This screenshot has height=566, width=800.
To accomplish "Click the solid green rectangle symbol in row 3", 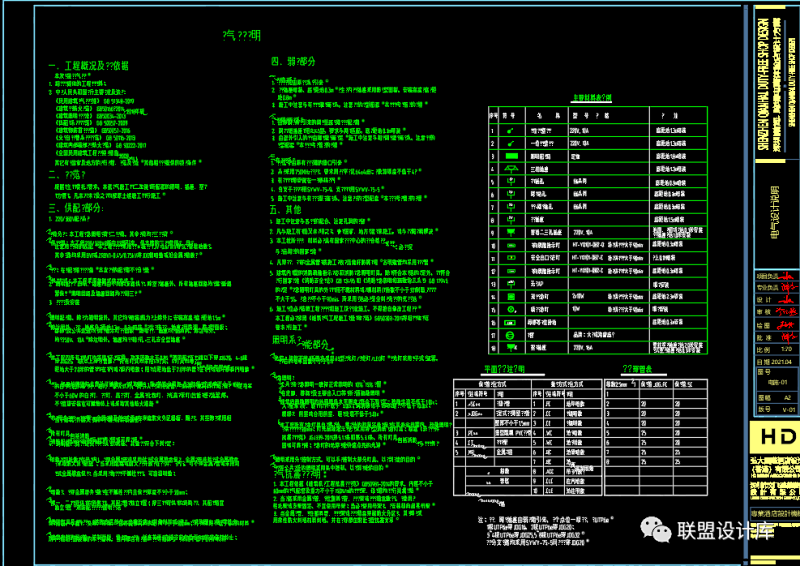I will (x=510, y=156).
